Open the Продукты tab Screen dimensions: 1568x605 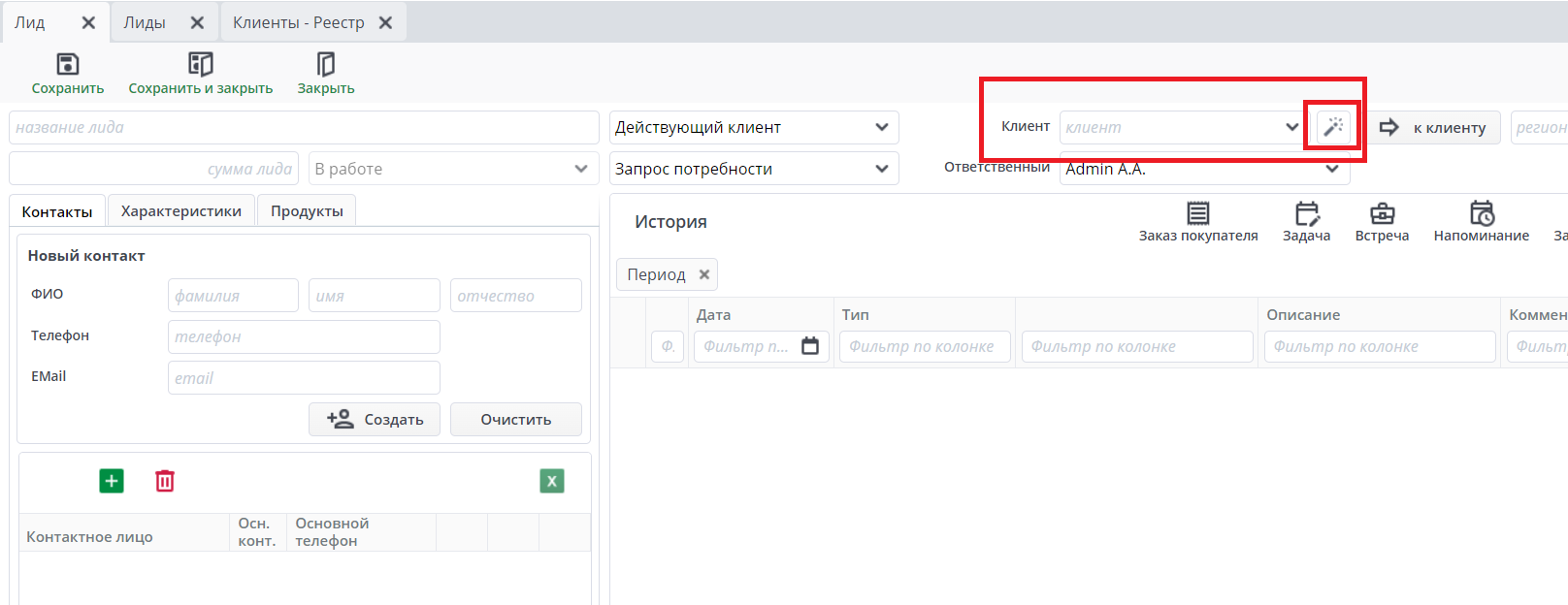[x=307, y=211]
